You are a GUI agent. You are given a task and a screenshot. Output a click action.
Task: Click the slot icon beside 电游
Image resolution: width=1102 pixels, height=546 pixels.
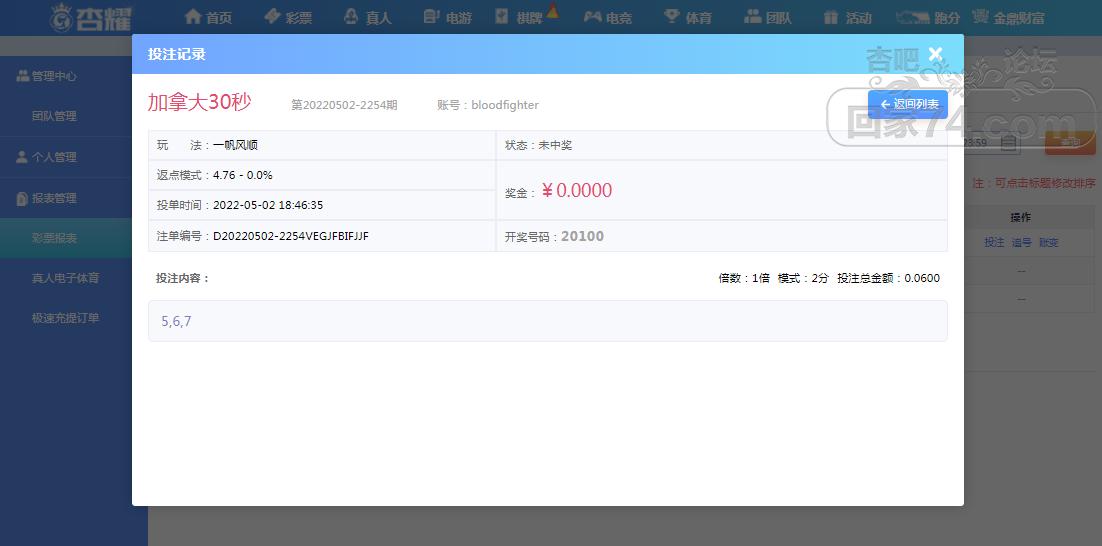click(432, 16)
